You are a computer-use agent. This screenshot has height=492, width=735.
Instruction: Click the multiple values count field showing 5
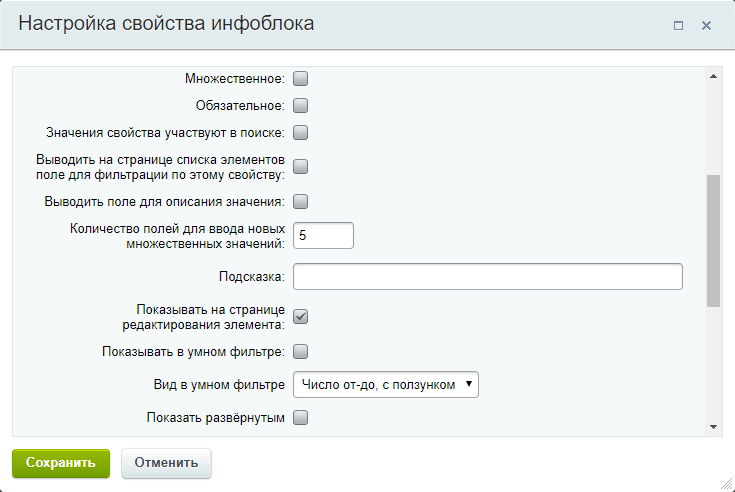[x=323, y=235]
